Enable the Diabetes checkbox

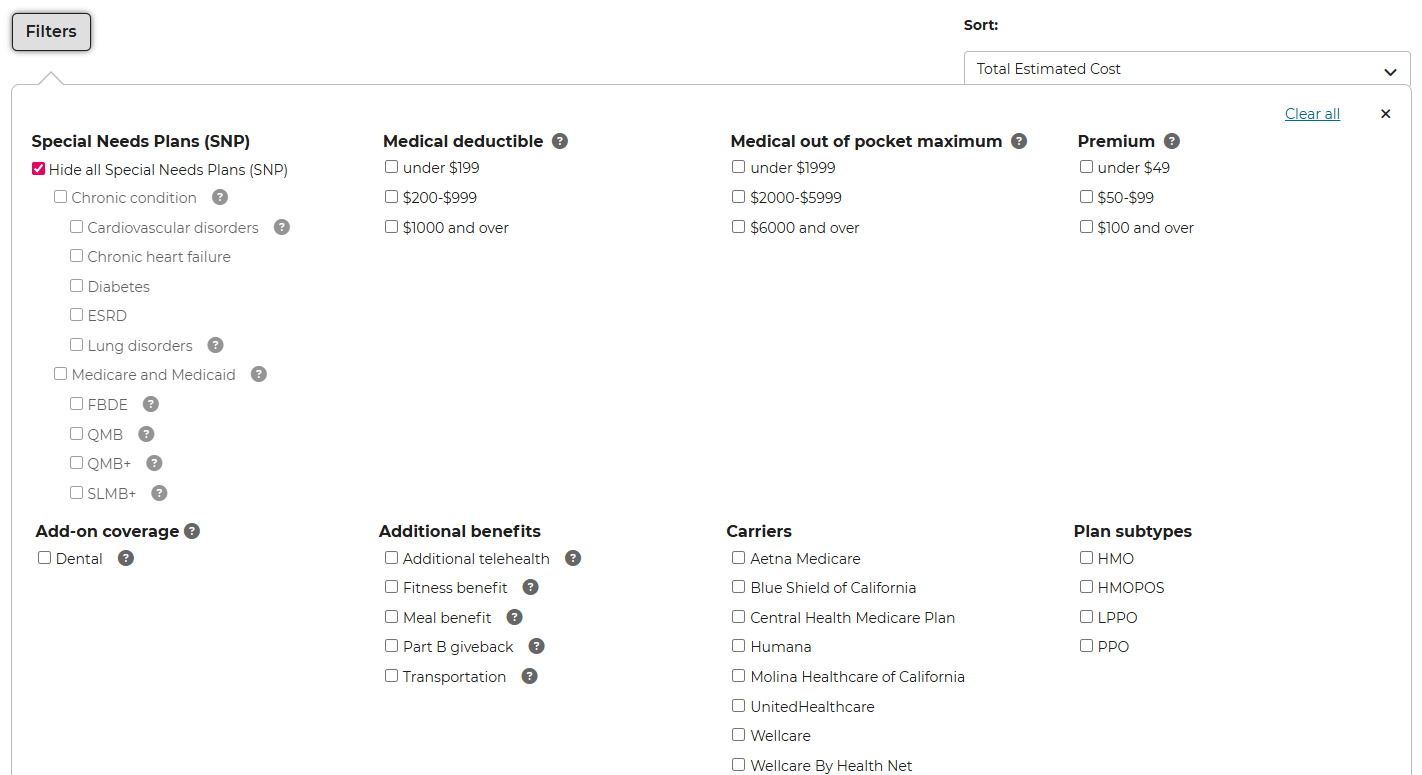[x=77, y=286]
